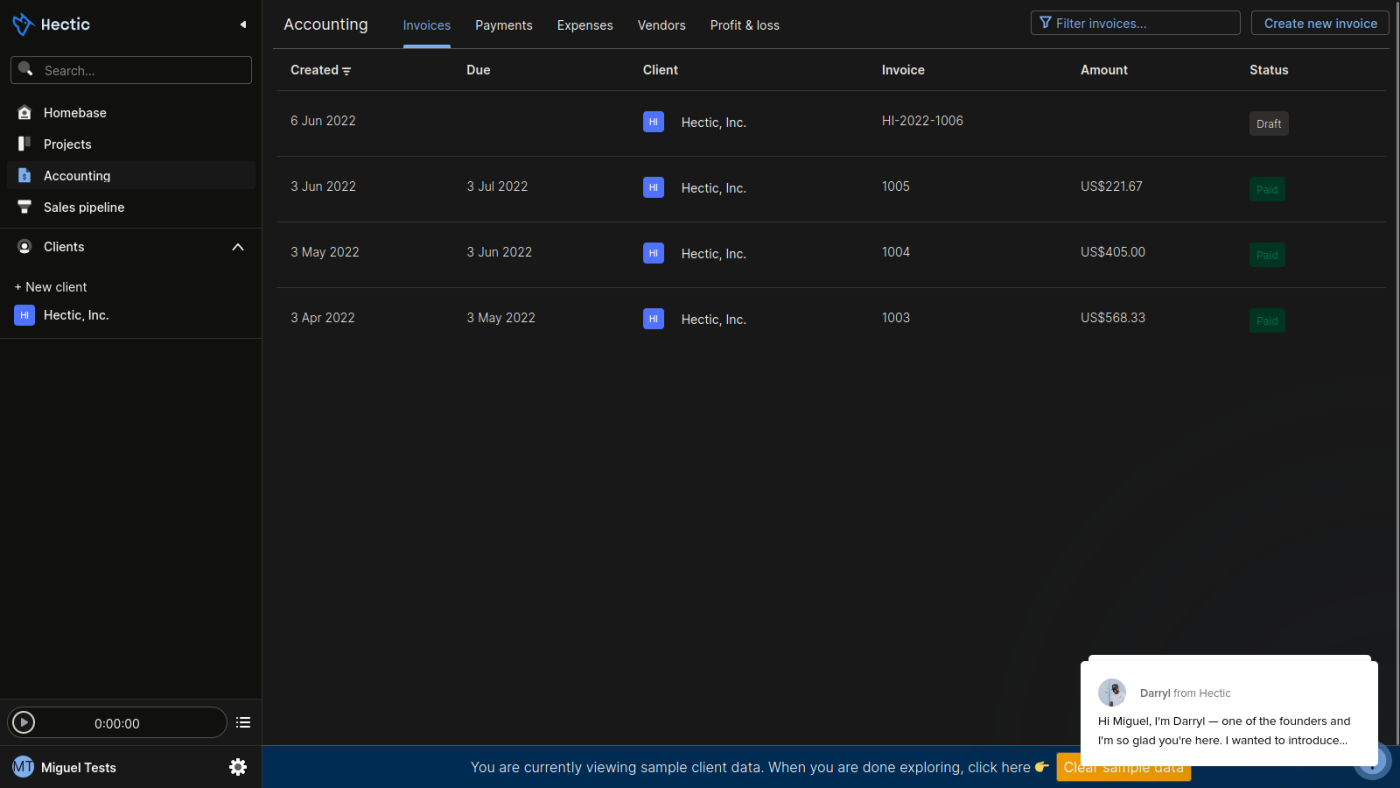The height and width of the screenshot is (788, 1400).
Task: Click HI client badge in invoice 1003 row
Action: point(653,319)
